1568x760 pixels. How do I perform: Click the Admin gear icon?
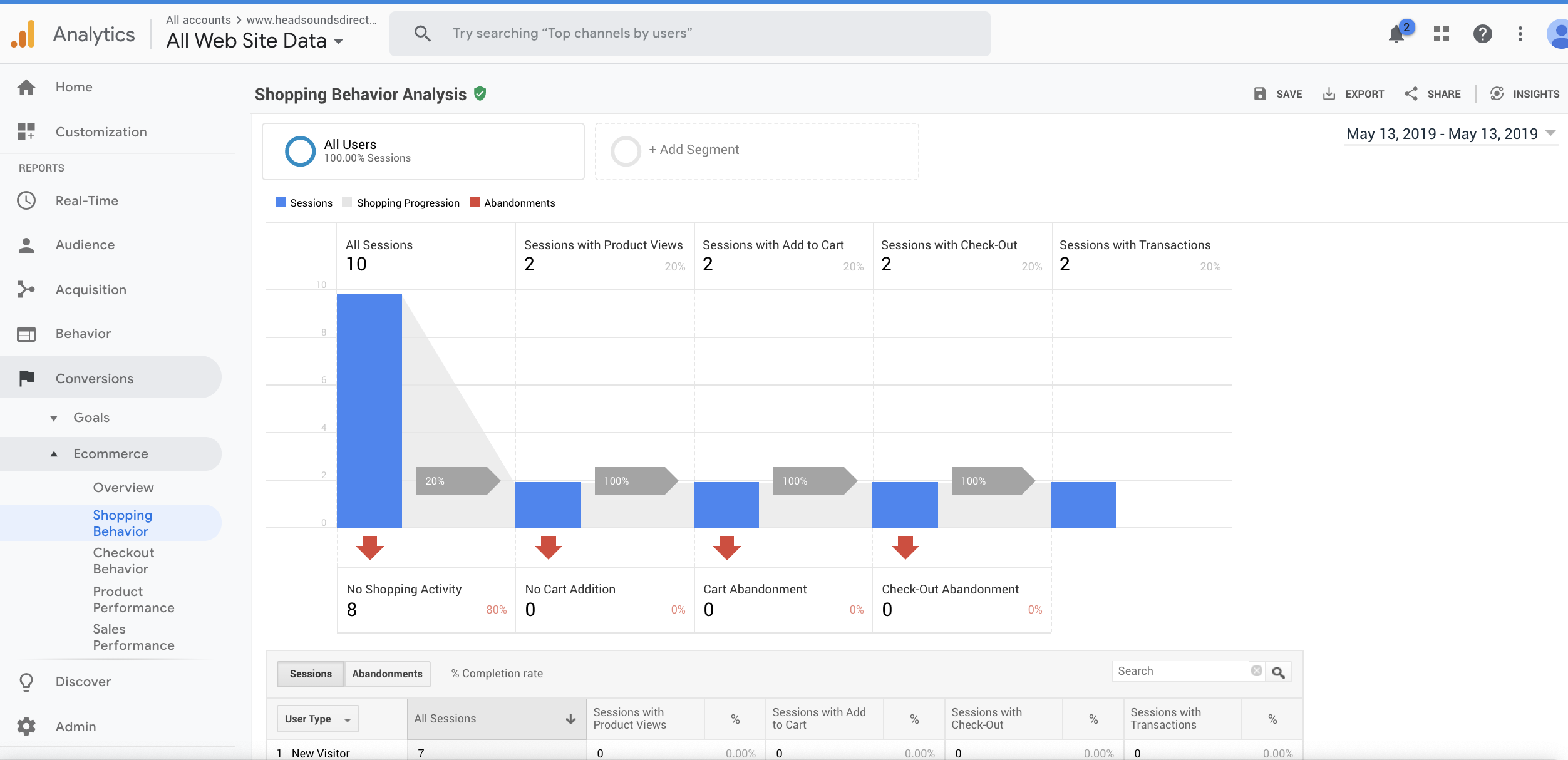pos(26,726)
